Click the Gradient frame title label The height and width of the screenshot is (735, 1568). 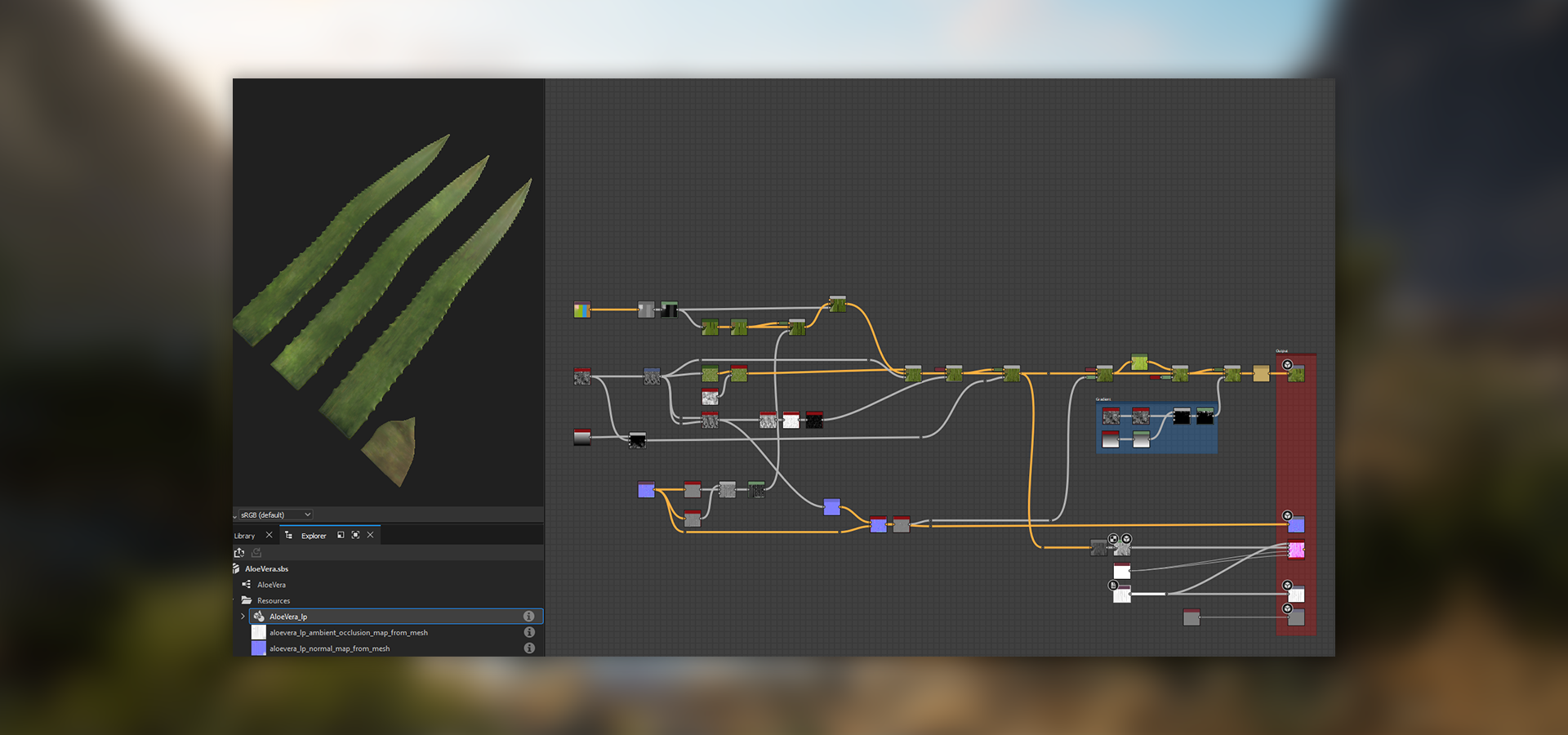click(x=1103, y=399)
